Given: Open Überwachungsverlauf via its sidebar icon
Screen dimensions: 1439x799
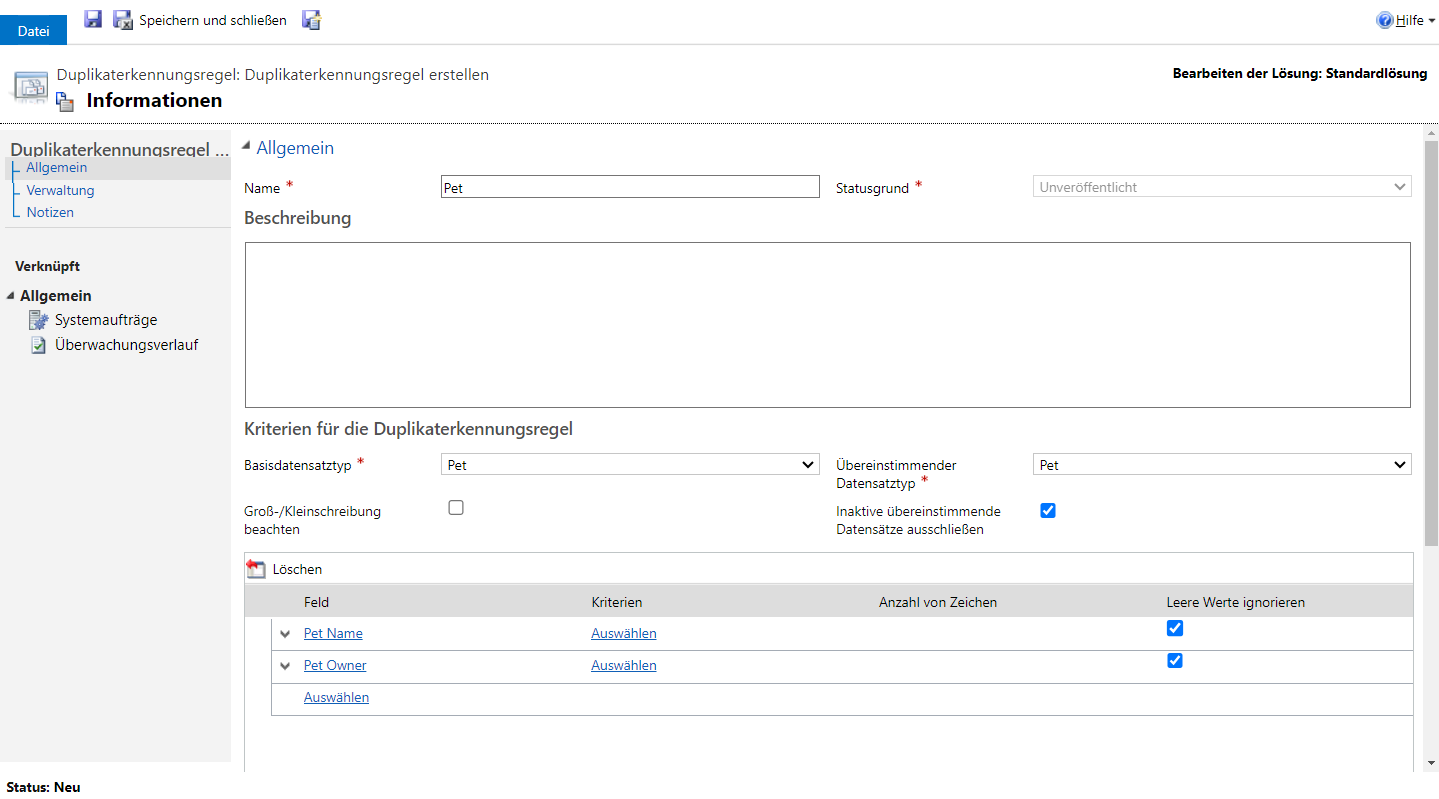Looking at the screenshot, I should (38, 344).
